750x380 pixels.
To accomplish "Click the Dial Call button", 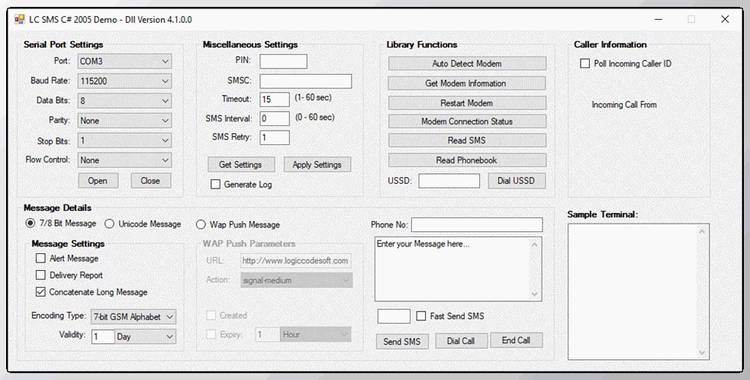I will pos(461,341).
